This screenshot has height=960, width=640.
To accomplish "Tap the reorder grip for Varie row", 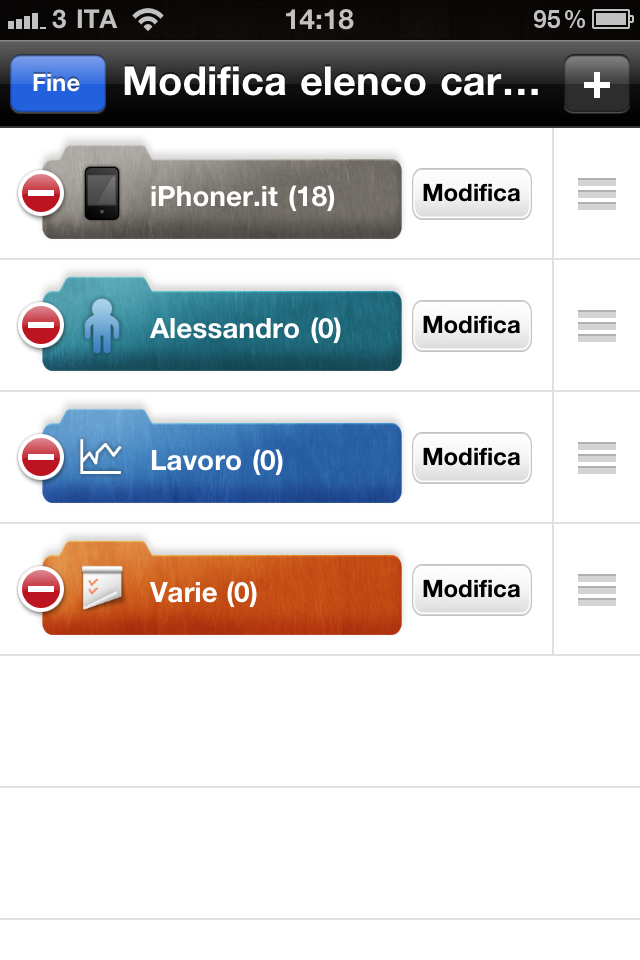I will (x=597, y=590).
